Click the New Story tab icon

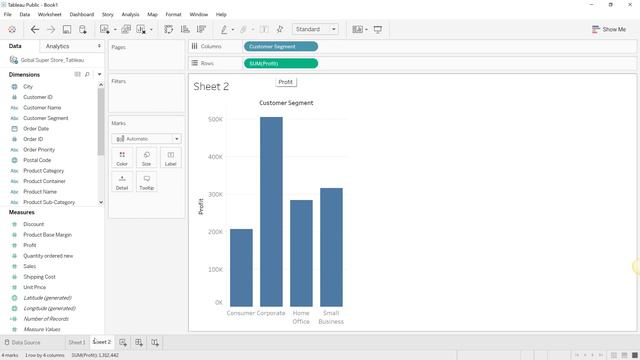[155, 342]
